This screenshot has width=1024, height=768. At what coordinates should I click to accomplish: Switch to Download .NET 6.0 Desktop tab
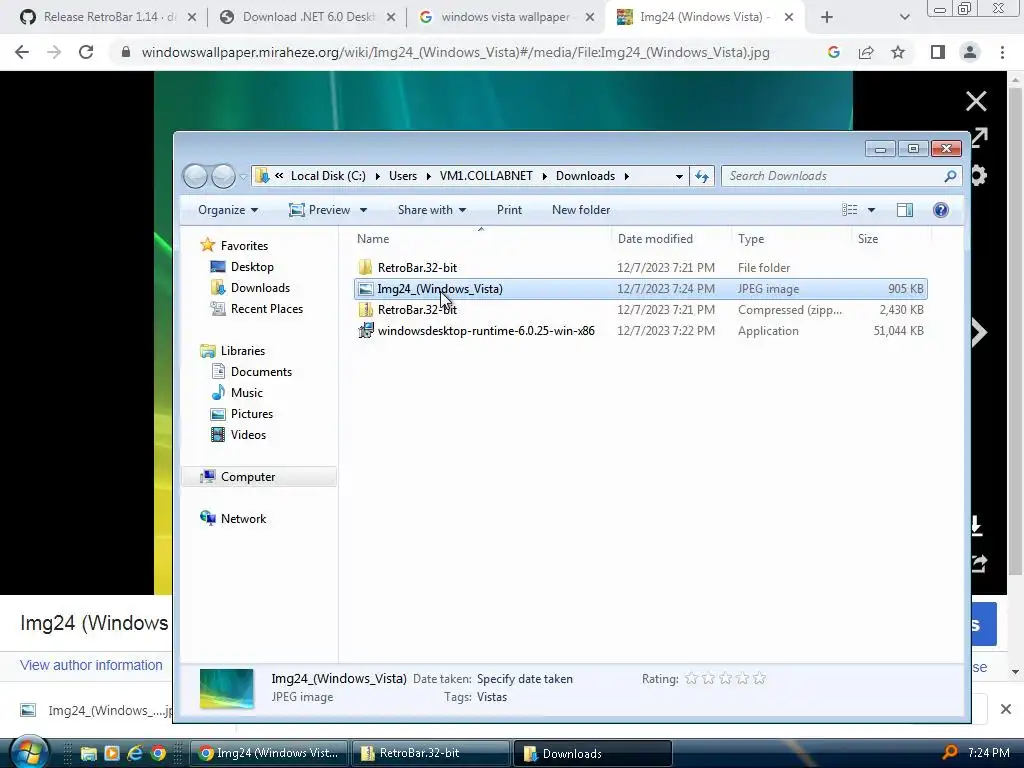click(x=308, y=17)
